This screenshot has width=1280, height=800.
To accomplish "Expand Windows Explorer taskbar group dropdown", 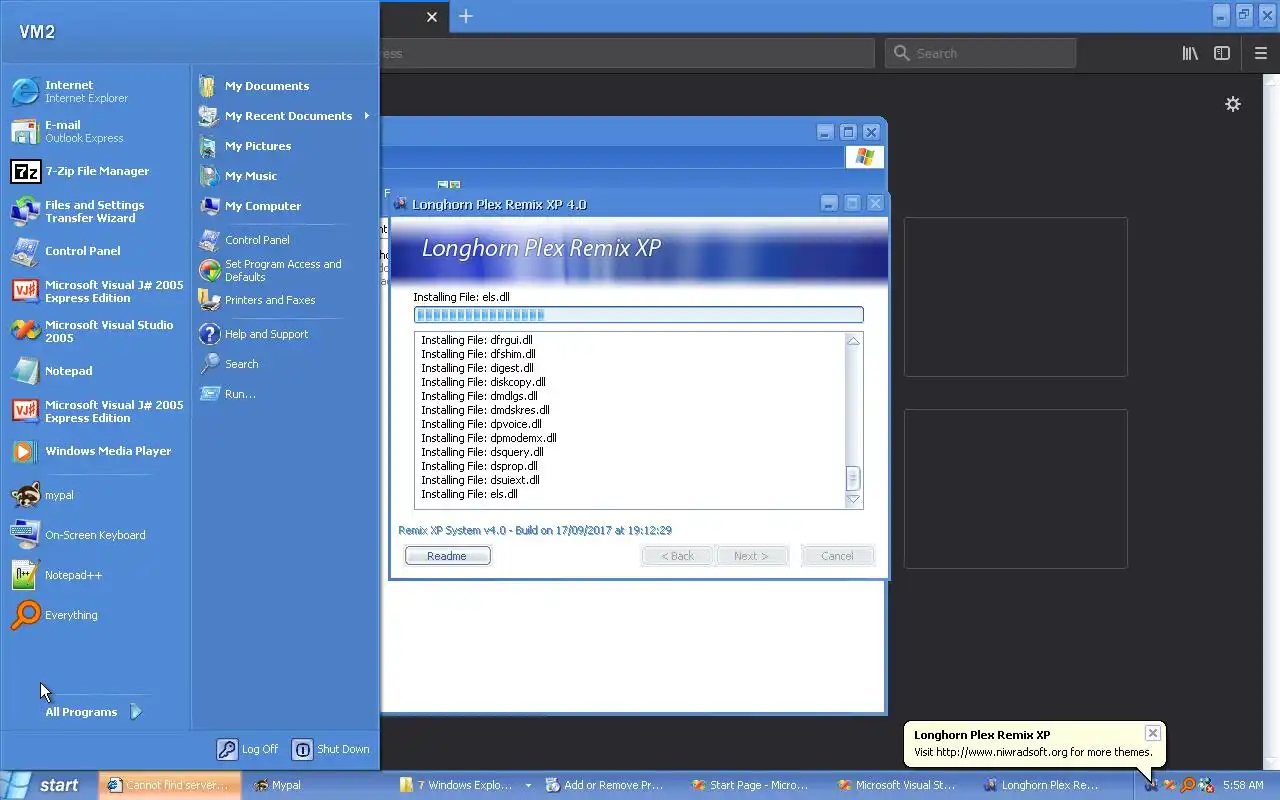I will [528, 786].
